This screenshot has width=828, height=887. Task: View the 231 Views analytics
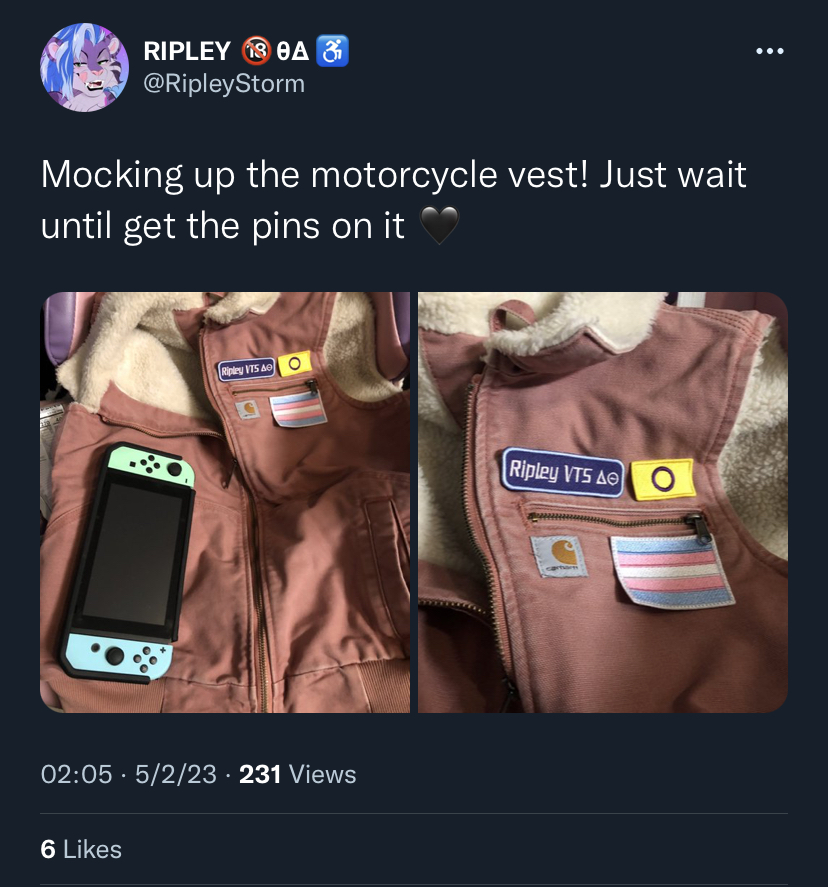point(297,774)
